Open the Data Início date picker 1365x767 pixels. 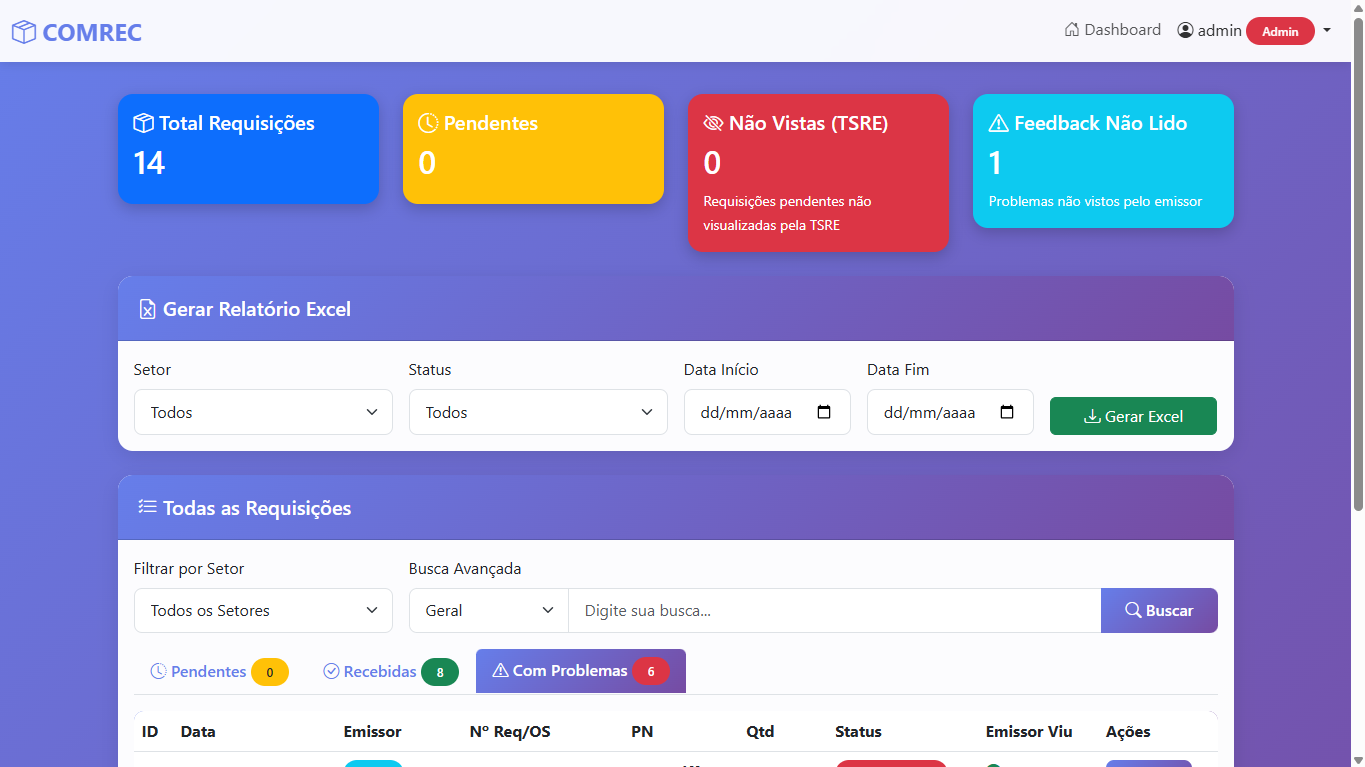point(825,411)
